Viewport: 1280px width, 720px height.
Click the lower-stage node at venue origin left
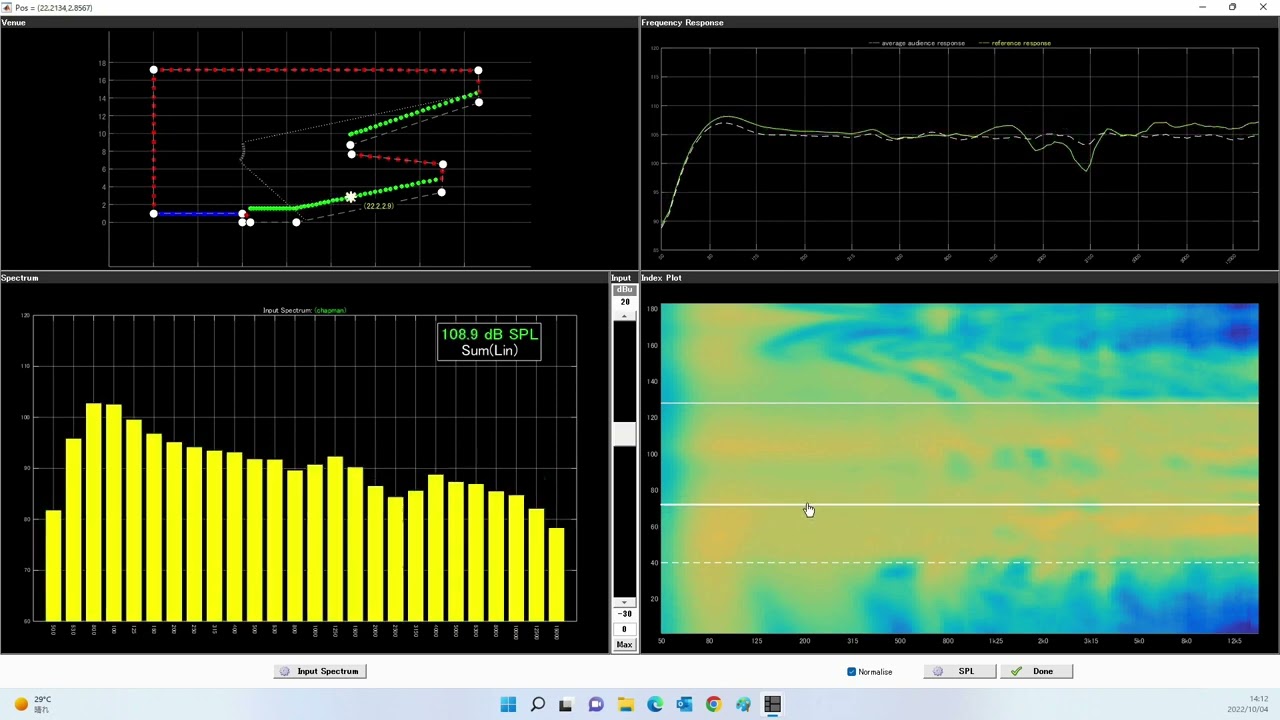(153, 213)
